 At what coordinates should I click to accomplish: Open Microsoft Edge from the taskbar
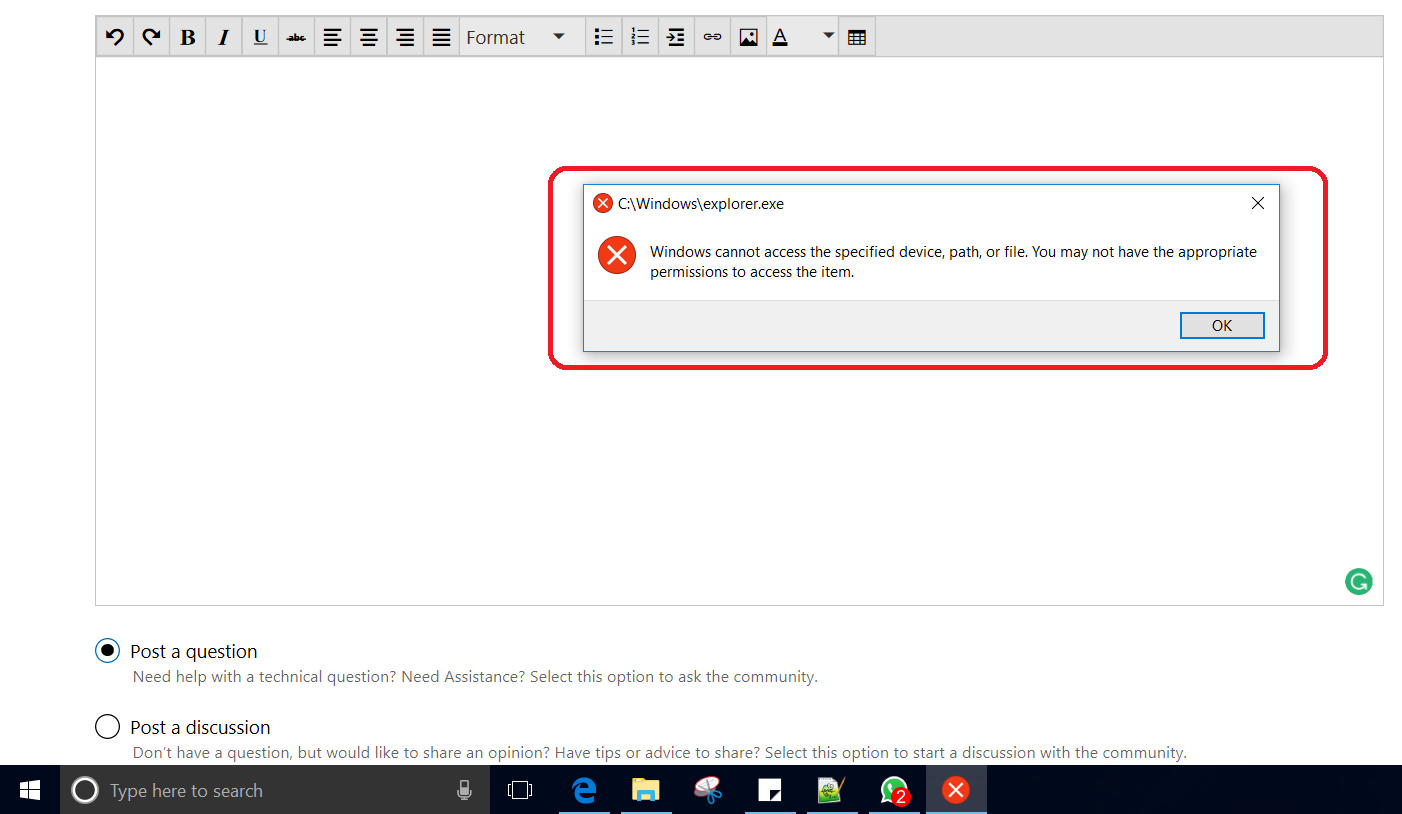(x=584, y=789)
